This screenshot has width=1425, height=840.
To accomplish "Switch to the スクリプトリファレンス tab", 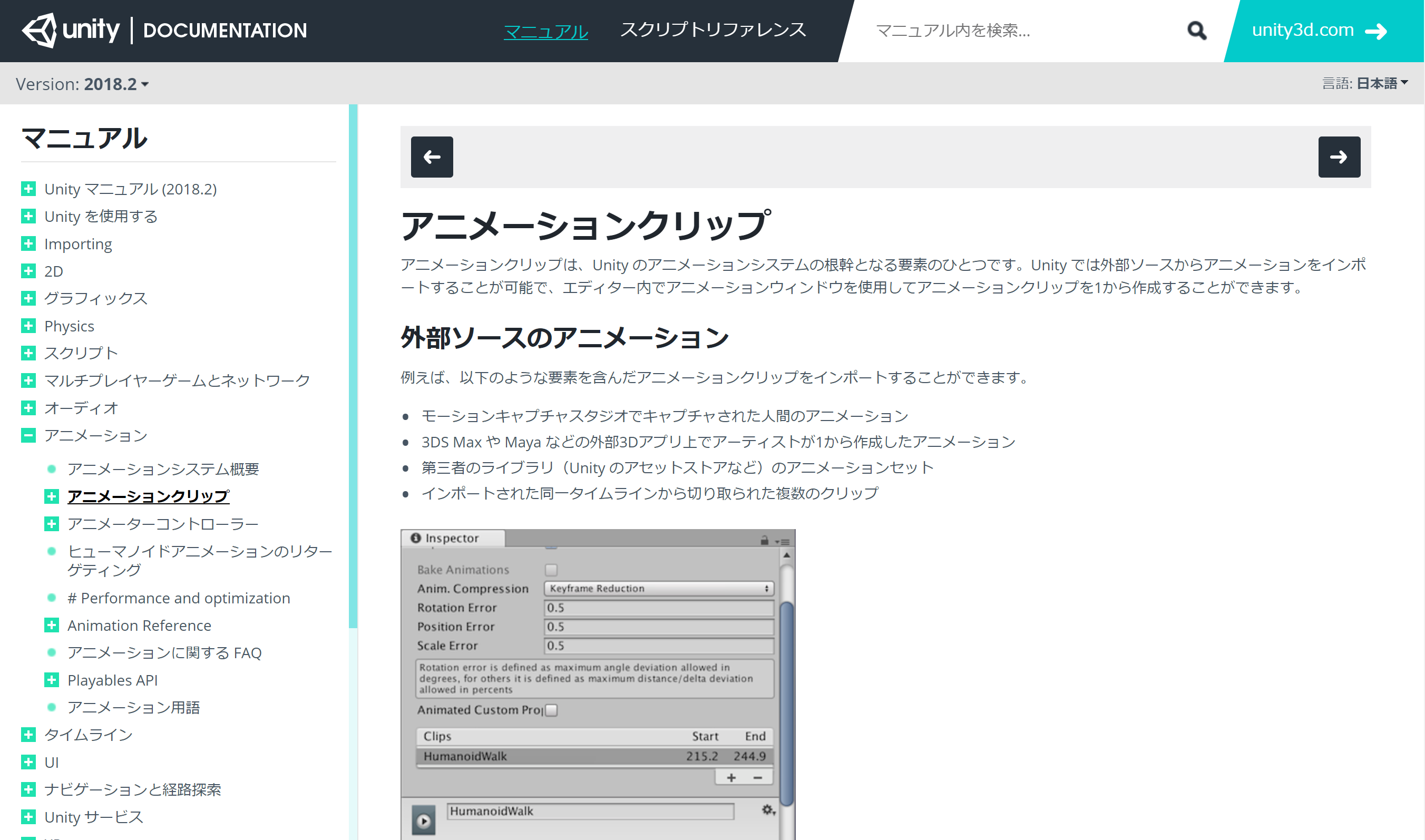I will coord(712,30).
